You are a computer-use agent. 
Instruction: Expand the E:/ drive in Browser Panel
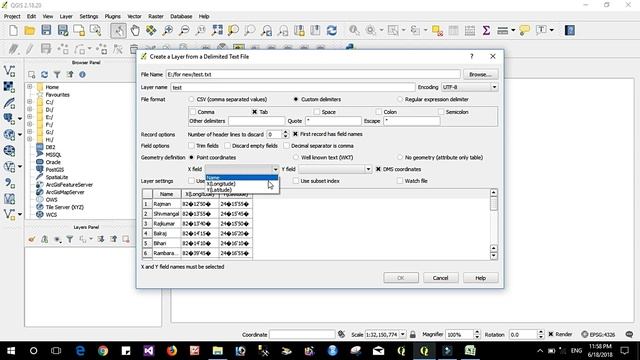(x=29, y=117)
